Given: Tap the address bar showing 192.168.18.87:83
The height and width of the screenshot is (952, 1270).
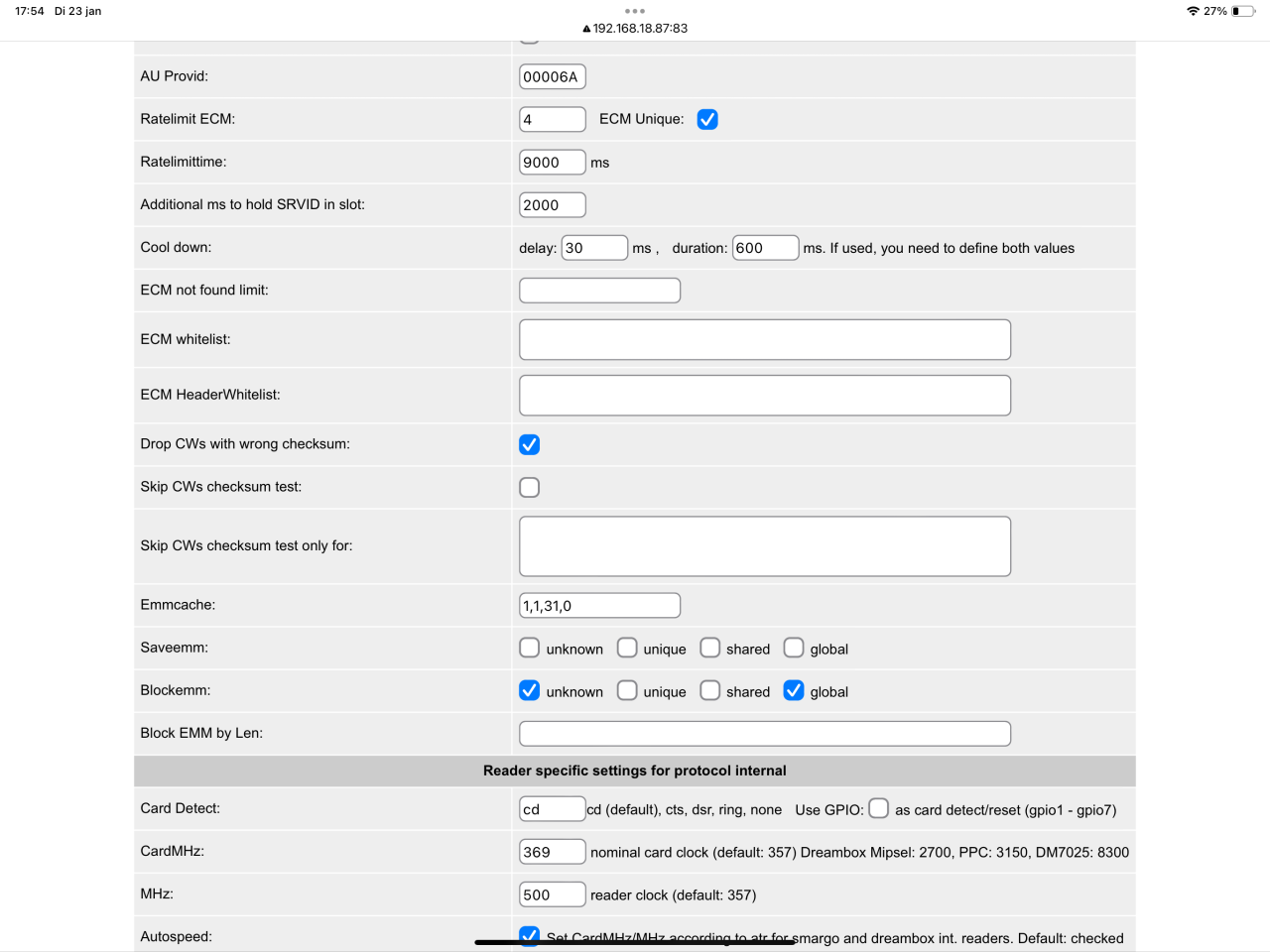Looking at the screenshot, I should coord(635,28).
